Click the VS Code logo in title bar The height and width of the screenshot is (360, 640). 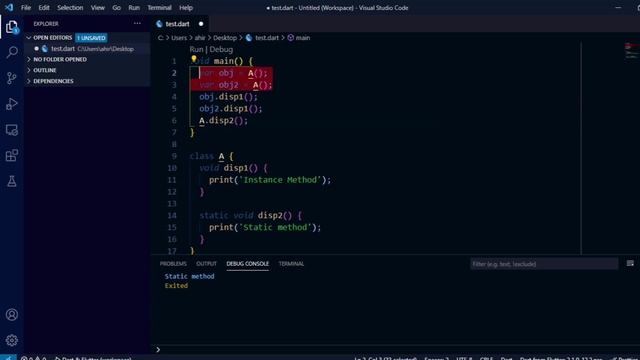(x=9, y=7)
